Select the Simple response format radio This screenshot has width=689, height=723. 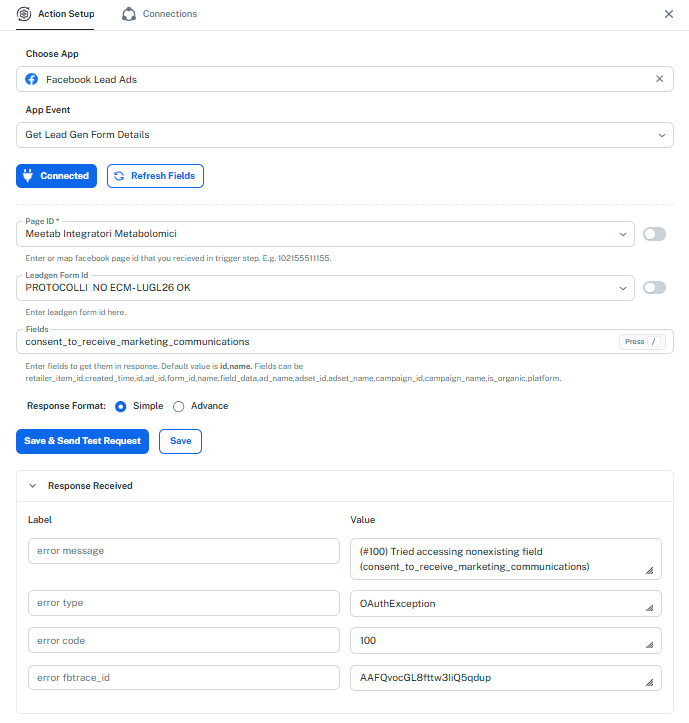[x=120, y=406]
